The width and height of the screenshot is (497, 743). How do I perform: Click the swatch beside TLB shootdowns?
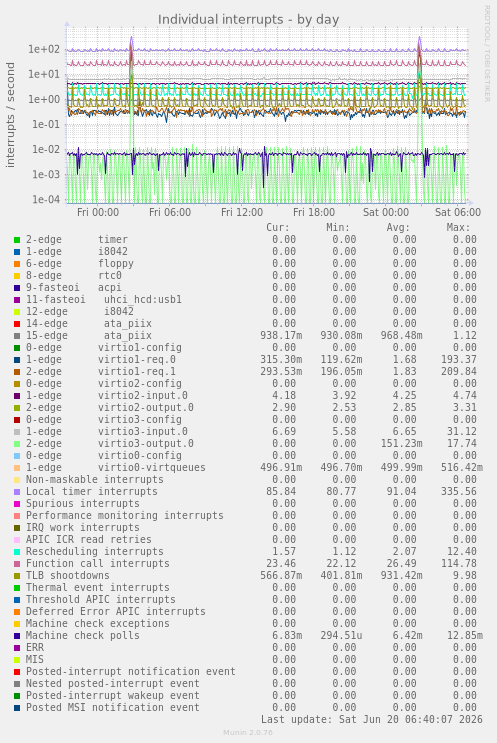click(x=17, y=576)
